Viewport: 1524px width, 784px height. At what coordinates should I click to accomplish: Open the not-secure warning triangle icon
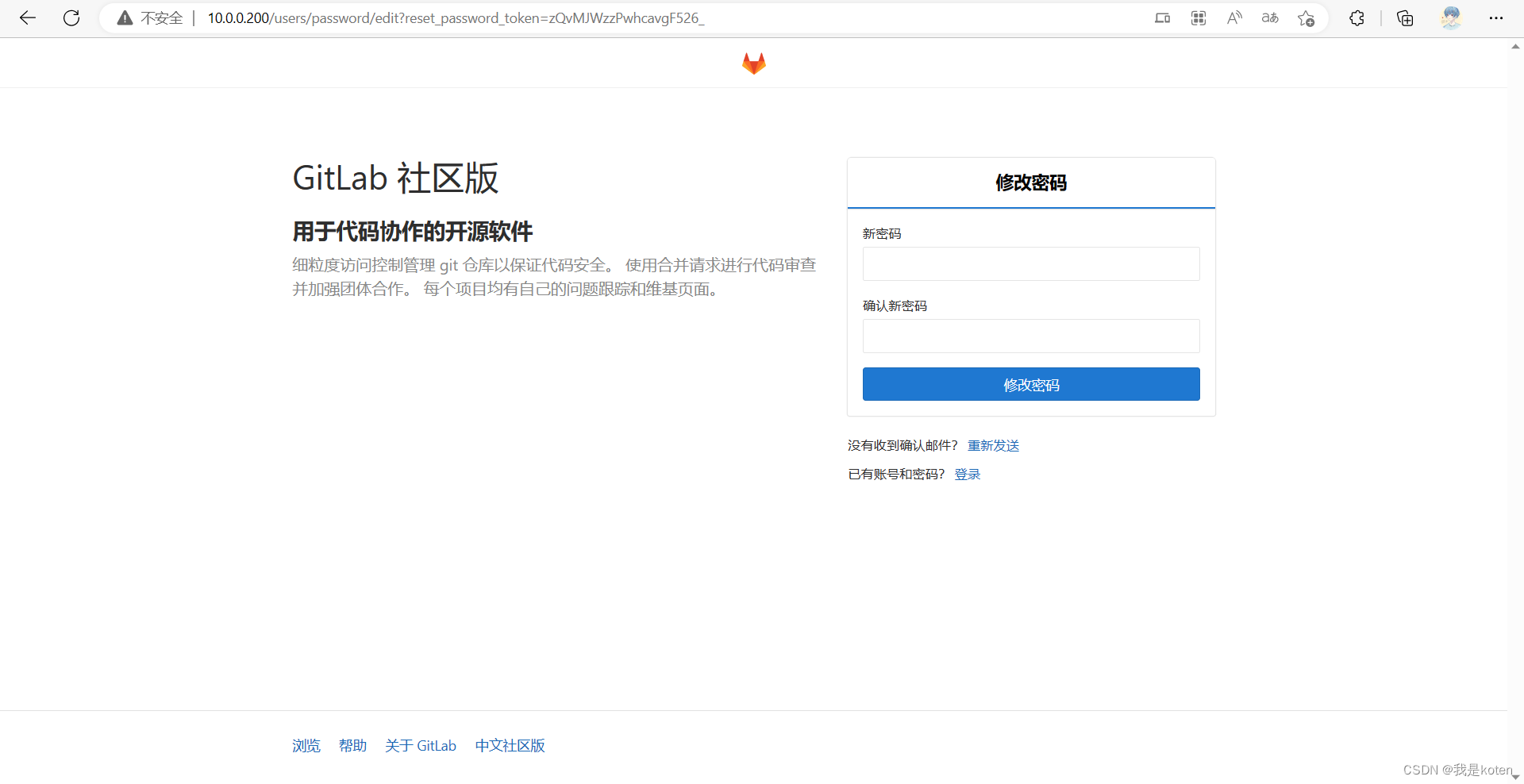coord(125,18)
